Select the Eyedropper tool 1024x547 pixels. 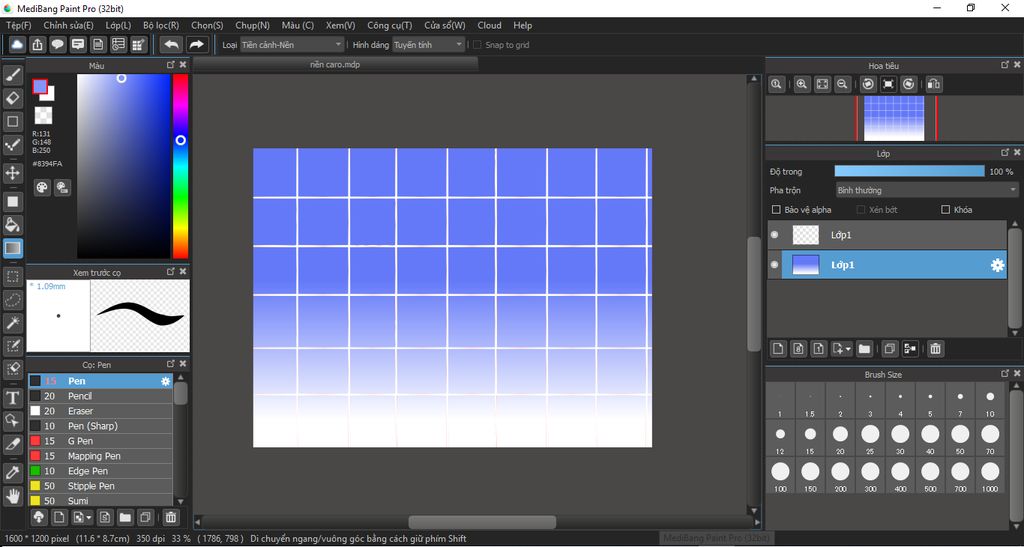pos(12,472)
